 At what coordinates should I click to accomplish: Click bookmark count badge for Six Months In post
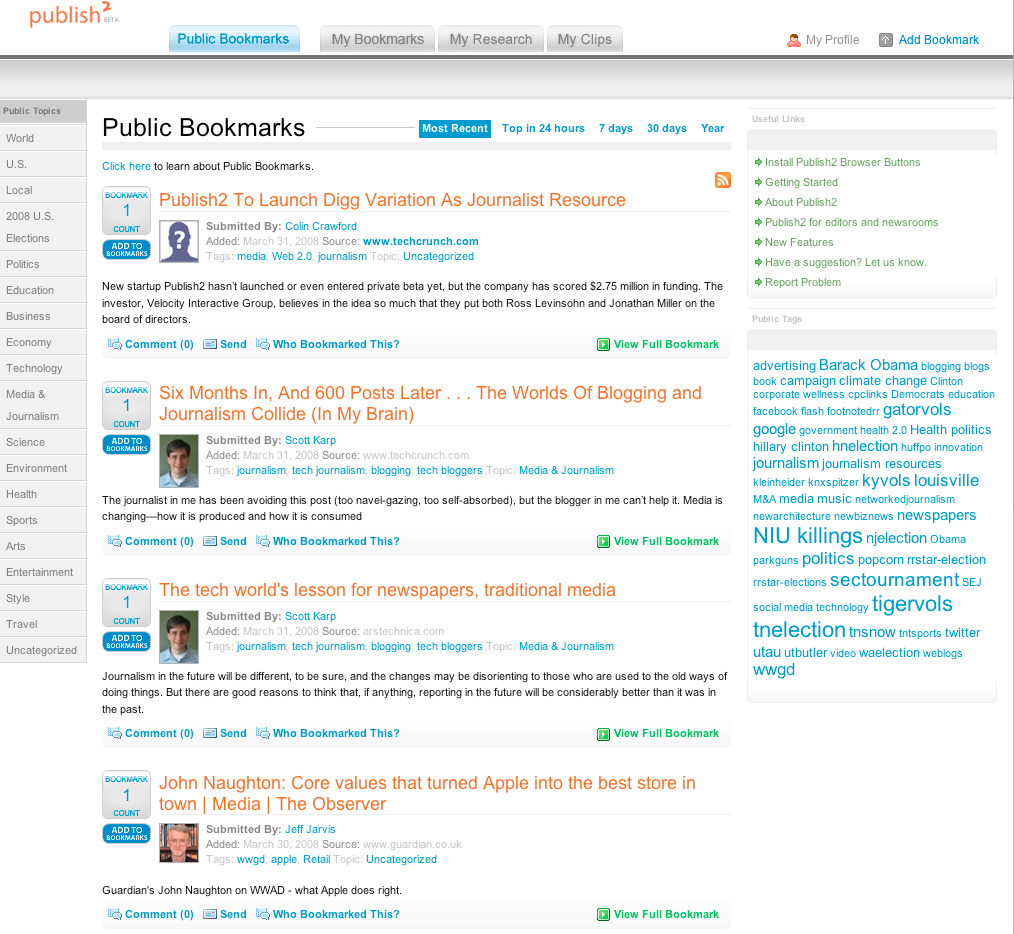point(127,406)
